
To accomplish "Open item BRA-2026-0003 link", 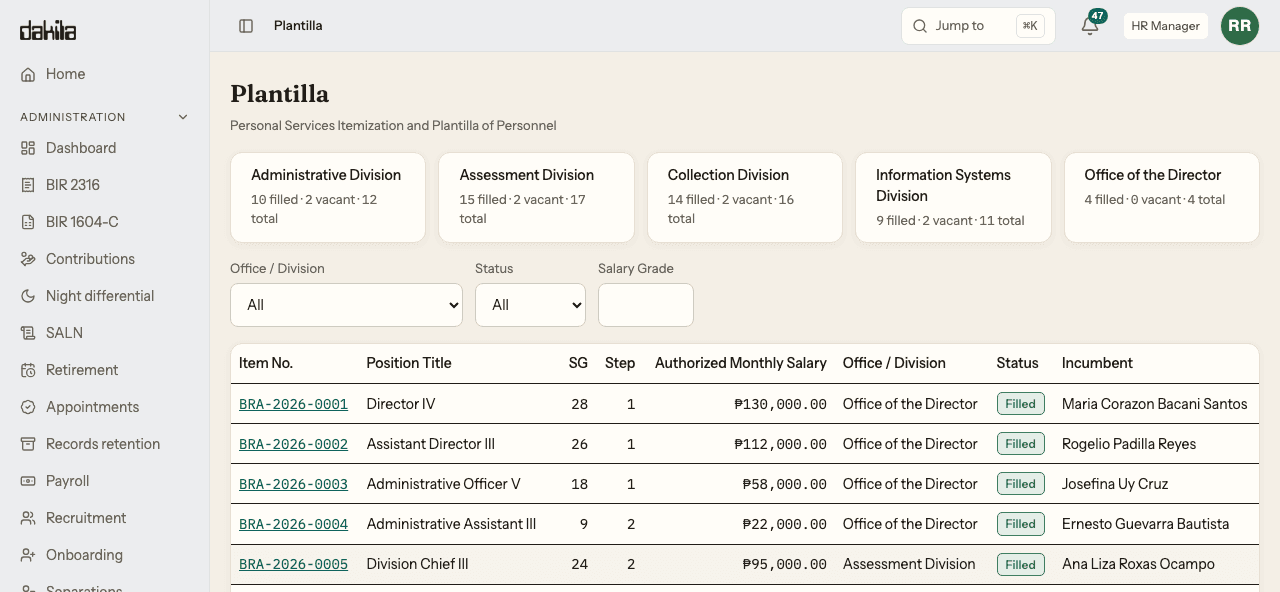I will click(x=293, y=484).
